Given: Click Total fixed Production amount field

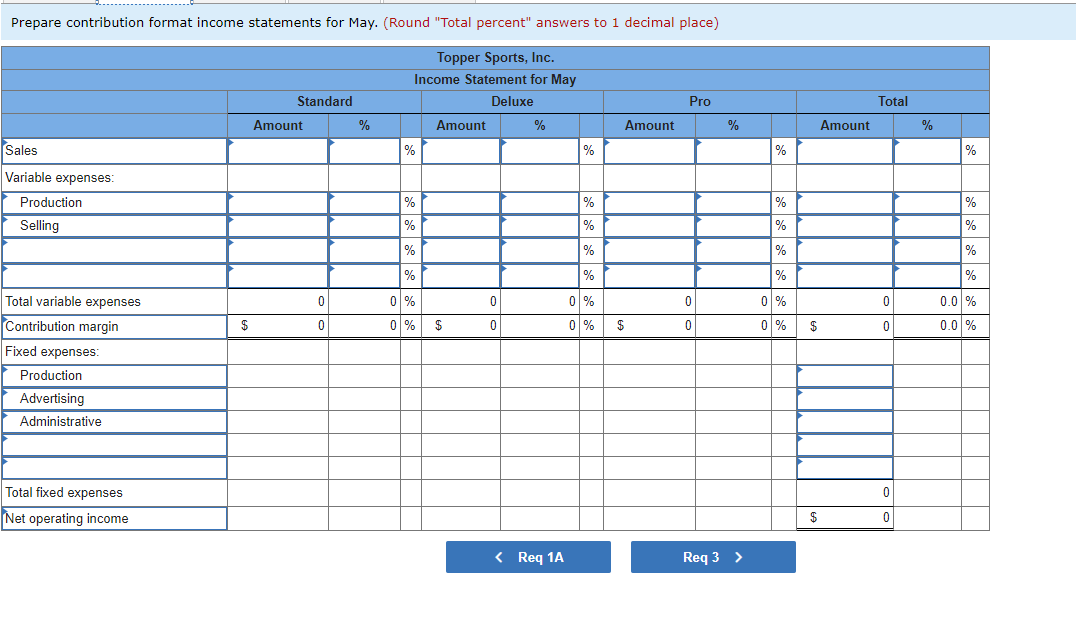Looking at the screenshot, I should click(x=845, y=376).
